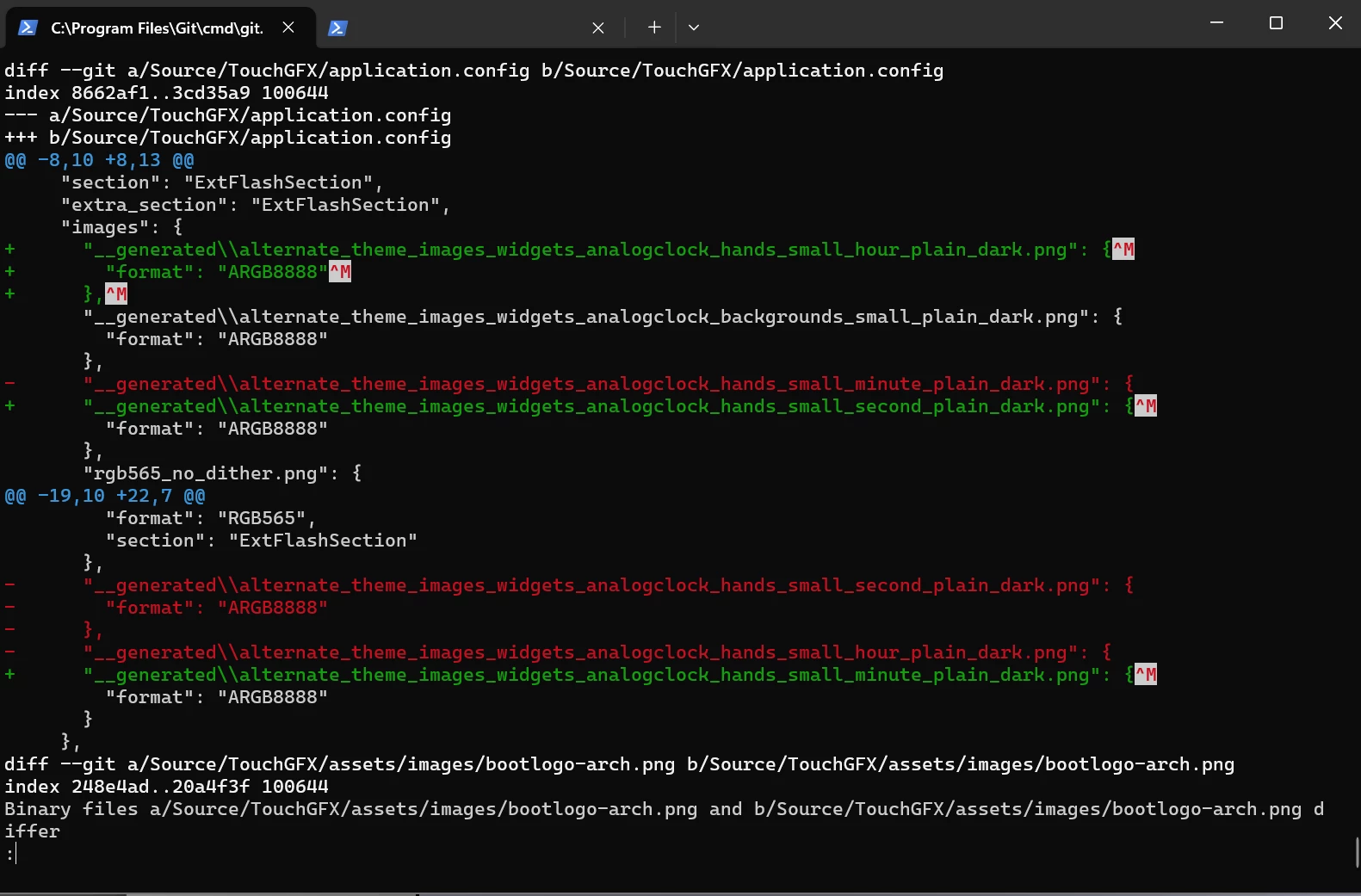Click the 'diff --git' bootlogo-arch.png line
The height and width of the screenshot is (896, 1361).
coord(620,764)
